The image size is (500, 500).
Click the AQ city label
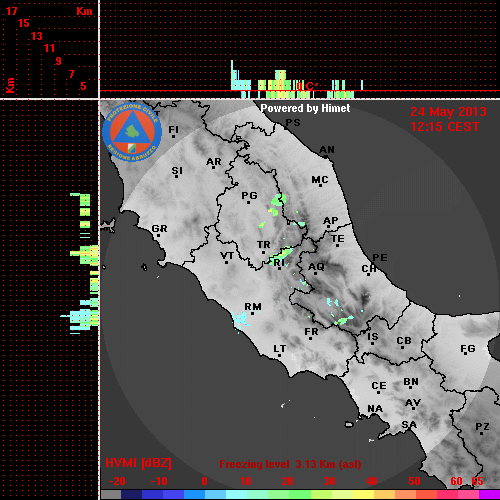tap(316, 267)
